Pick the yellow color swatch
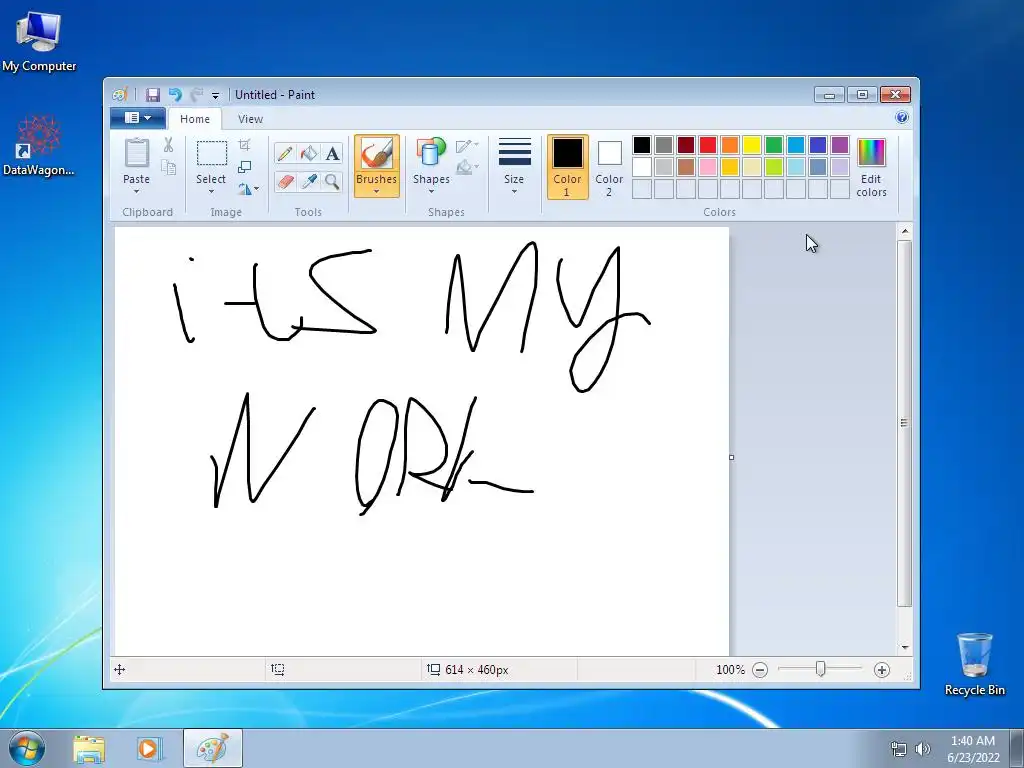Image resolution: width=1024 pixels, height=768 pixels. tap(752, 145)
